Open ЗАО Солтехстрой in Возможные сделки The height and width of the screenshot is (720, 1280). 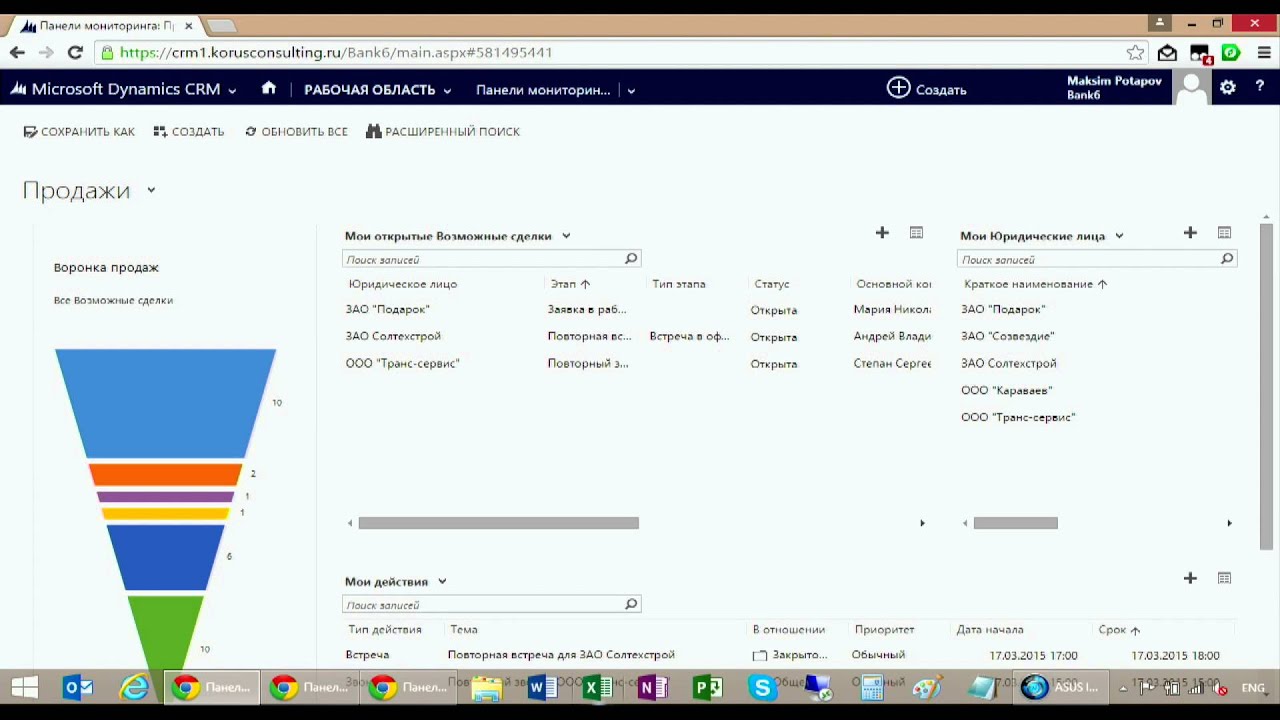pos(393,336)
